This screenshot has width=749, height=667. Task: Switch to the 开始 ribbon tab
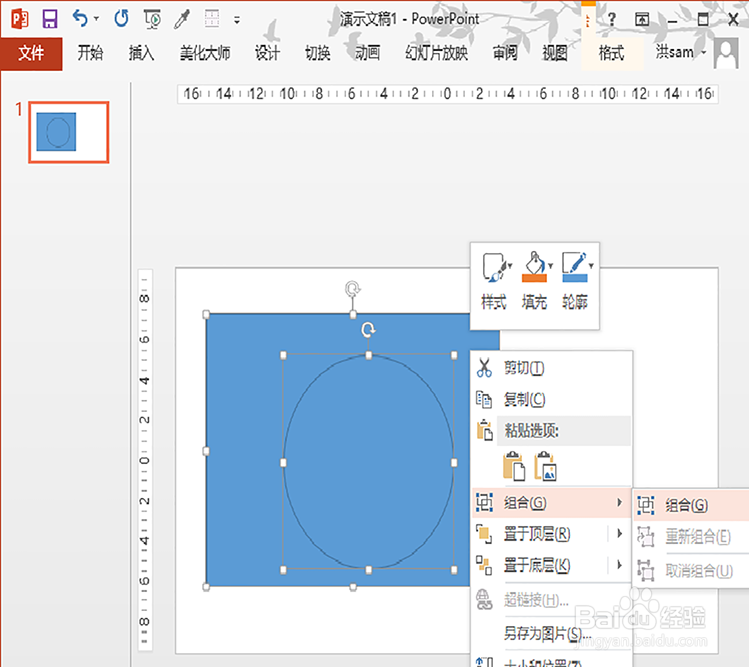coord(90,53)
